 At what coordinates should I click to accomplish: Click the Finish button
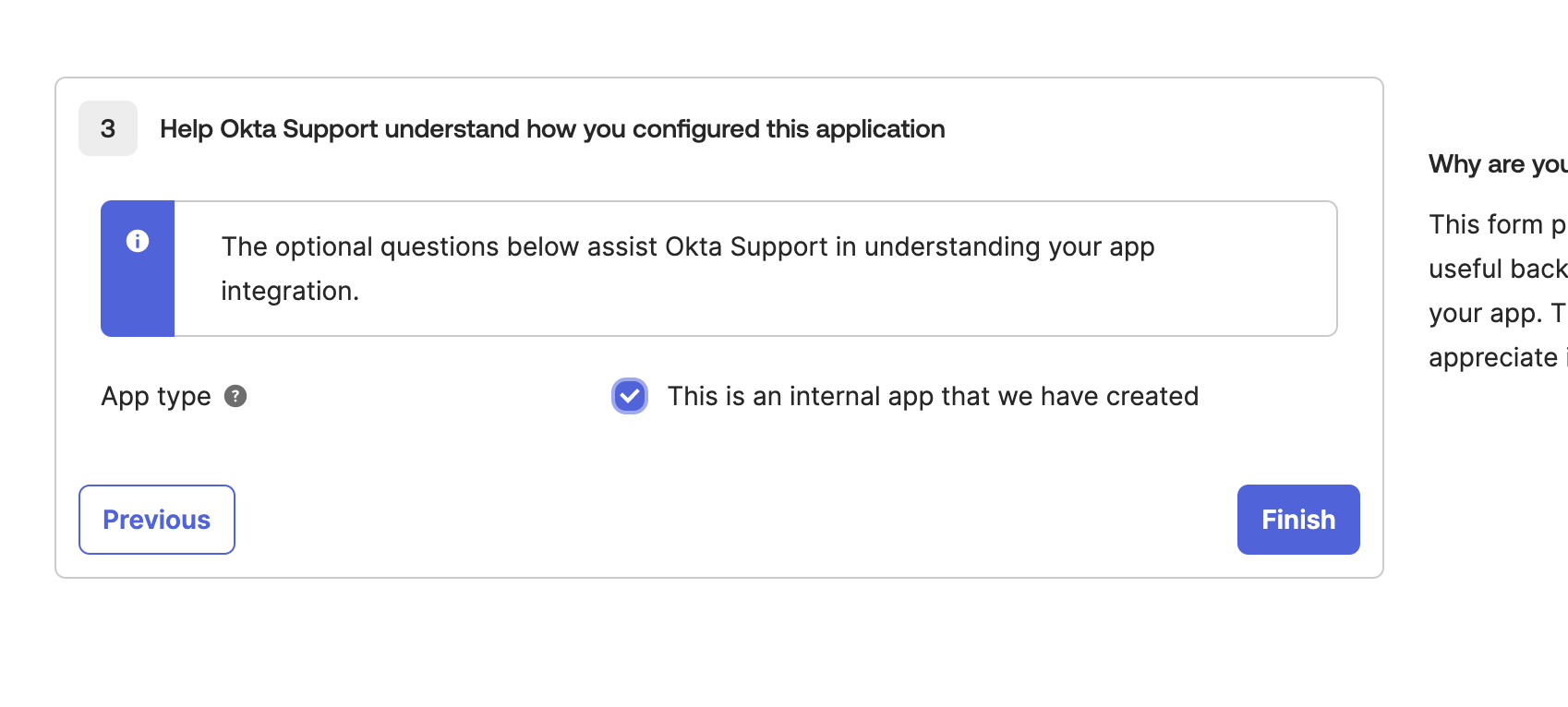coord(1298,520)
